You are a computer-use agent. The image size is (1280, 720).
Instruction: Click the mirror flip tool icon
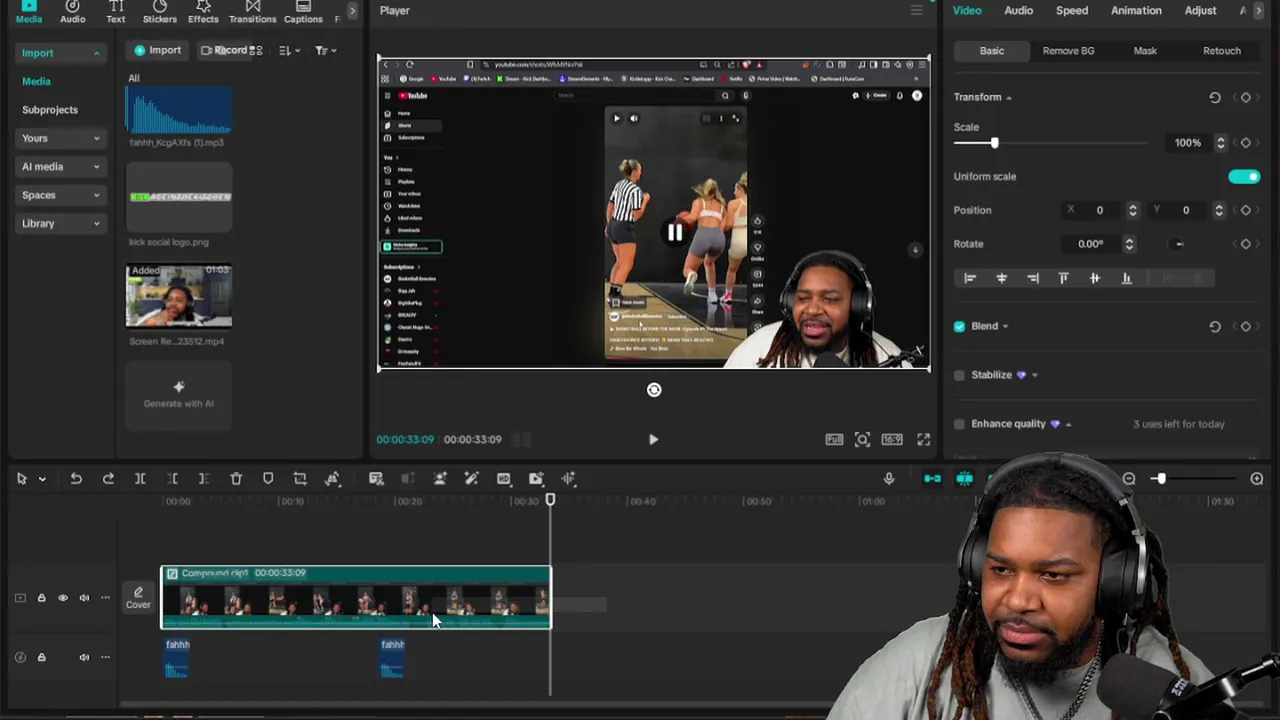pos(333,479)
